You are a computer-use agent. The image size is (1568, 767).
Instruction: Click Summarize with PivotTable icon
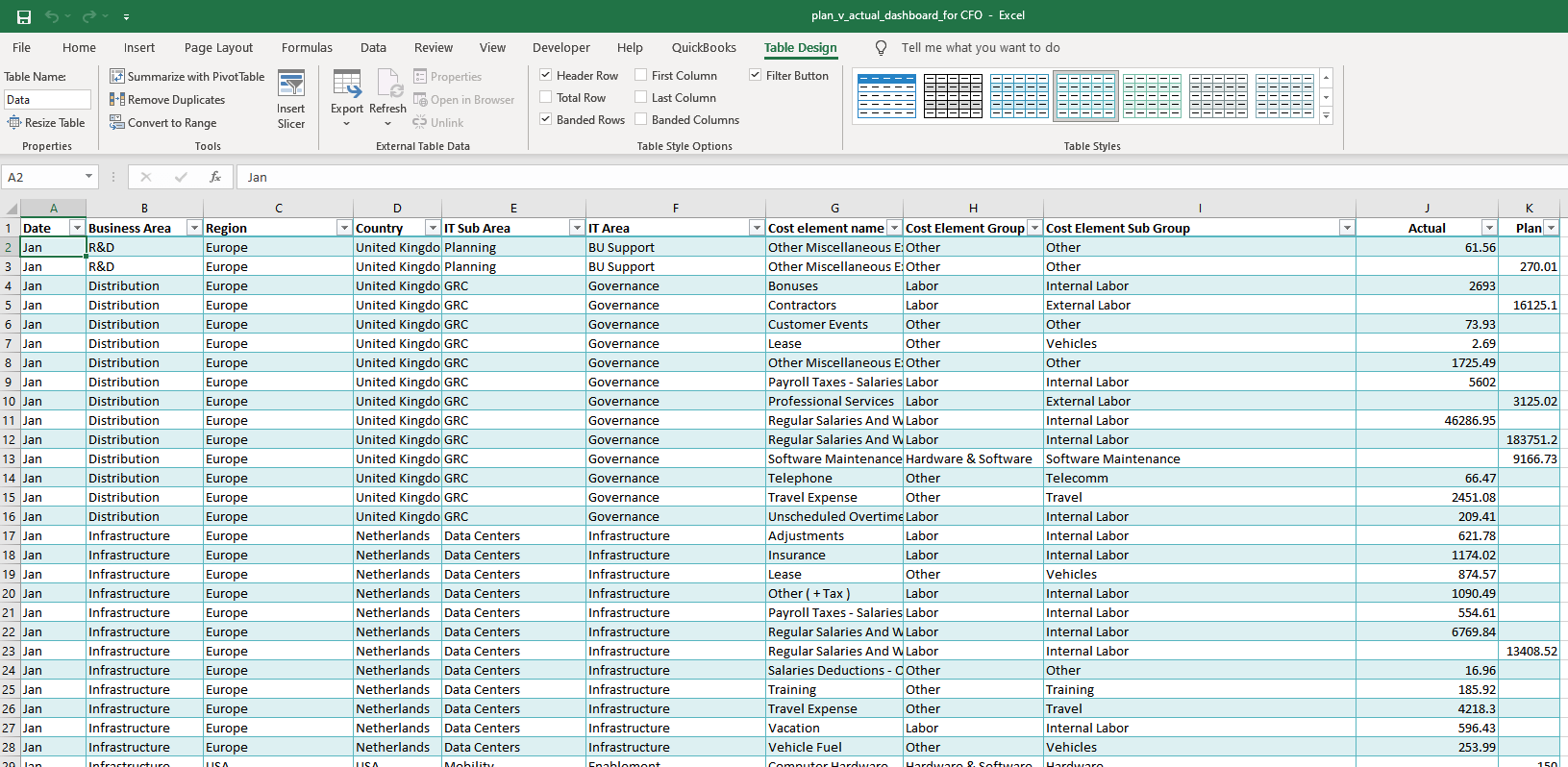pos(117,76)
